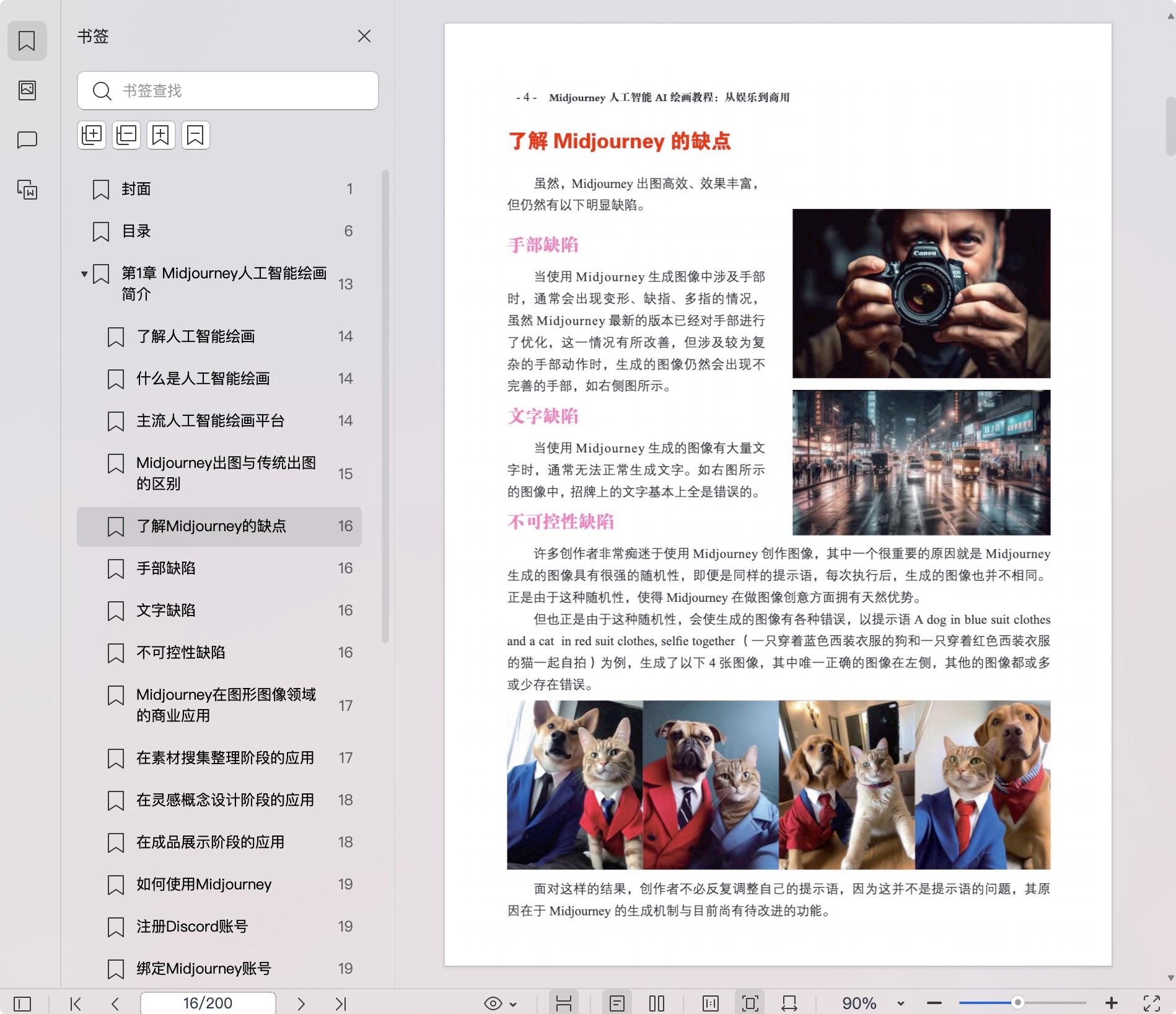Open the thumbnails panel icon in sidebar
The height and width of the screenshot is (1014, 1176).
coord(27,90)
